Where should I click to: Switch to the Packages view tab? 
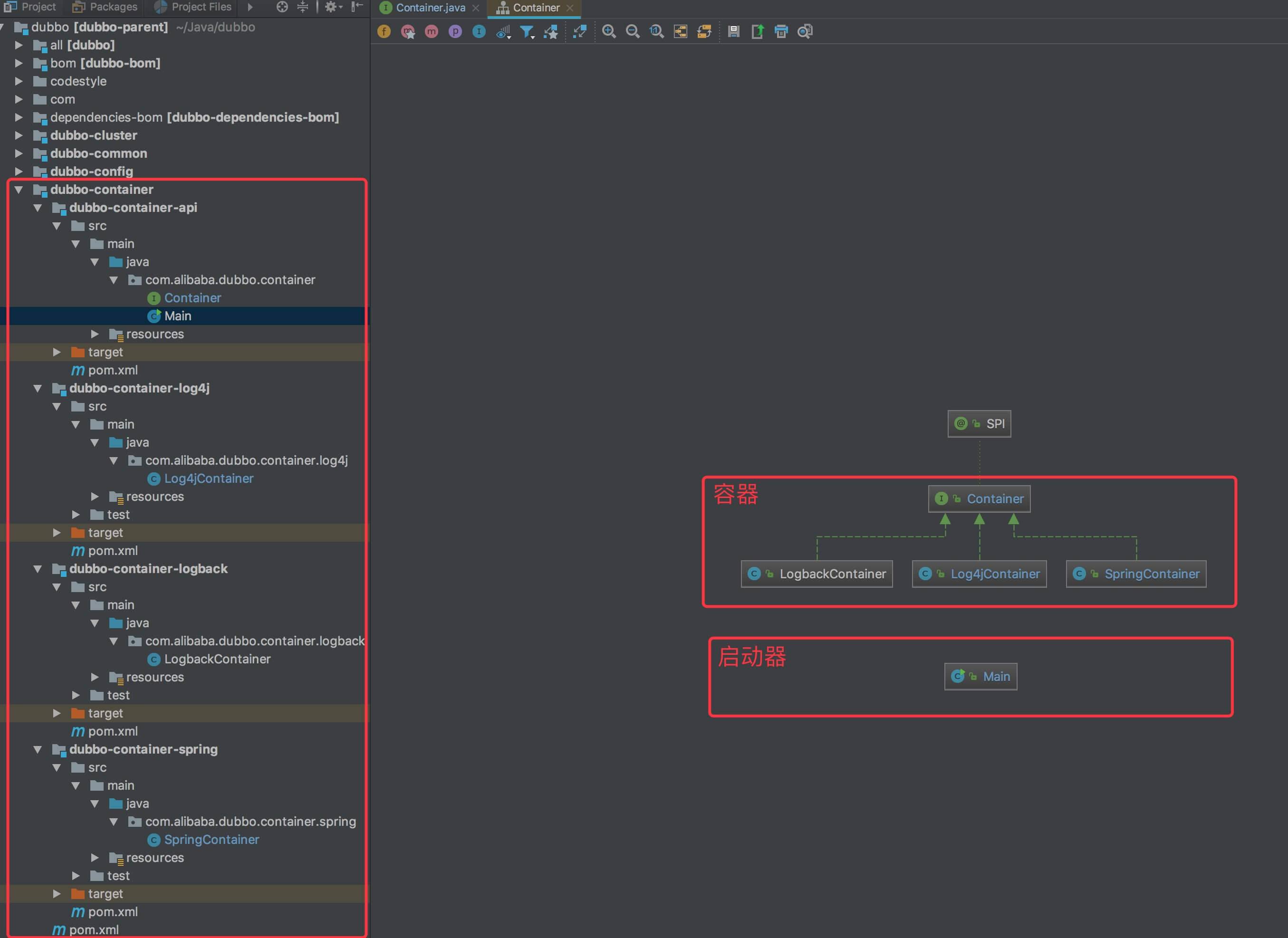click(105, 7)
